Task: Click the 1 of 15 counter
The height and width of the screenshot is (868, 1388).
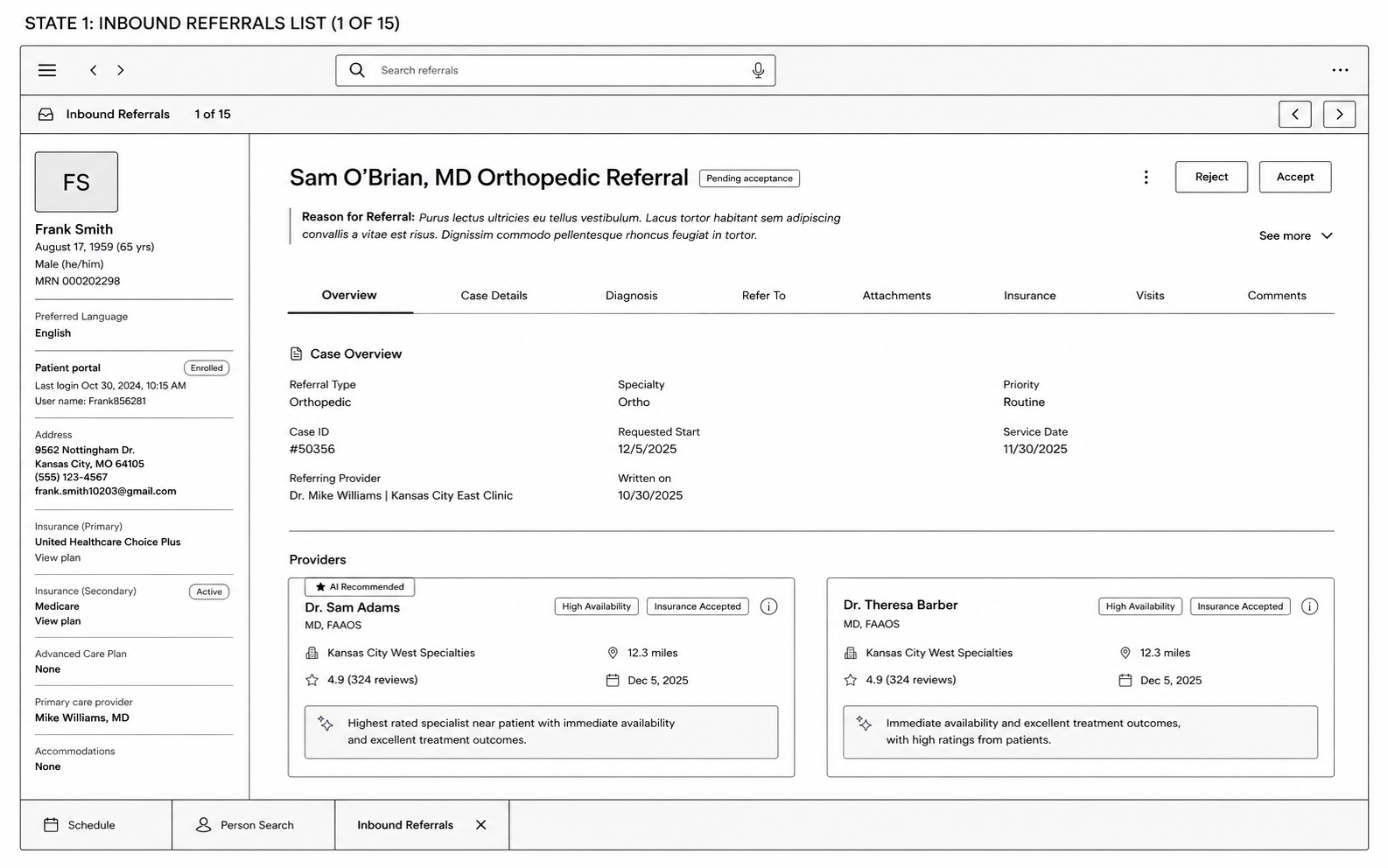Action: tap(213, 115)
